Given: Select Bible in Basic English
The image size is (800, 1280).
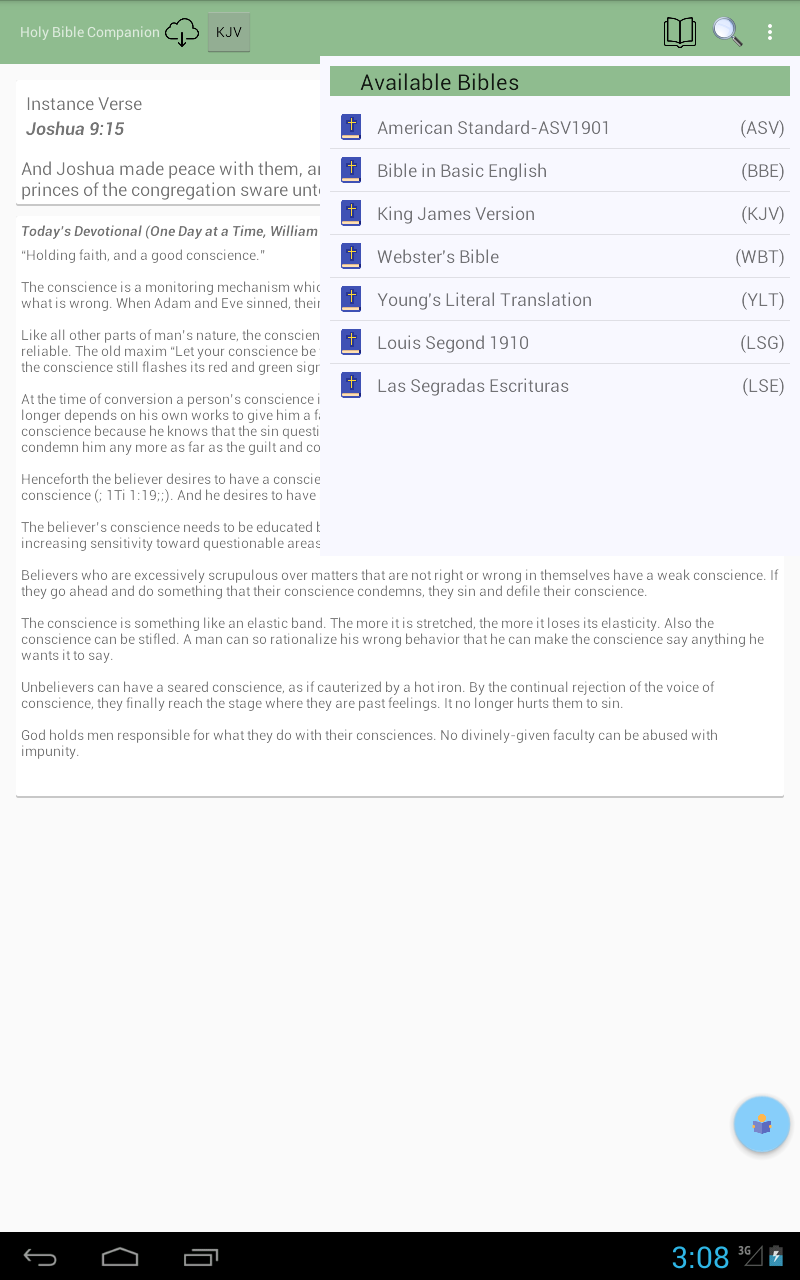Looking at the screenshot, I should (x=560, y=170).
